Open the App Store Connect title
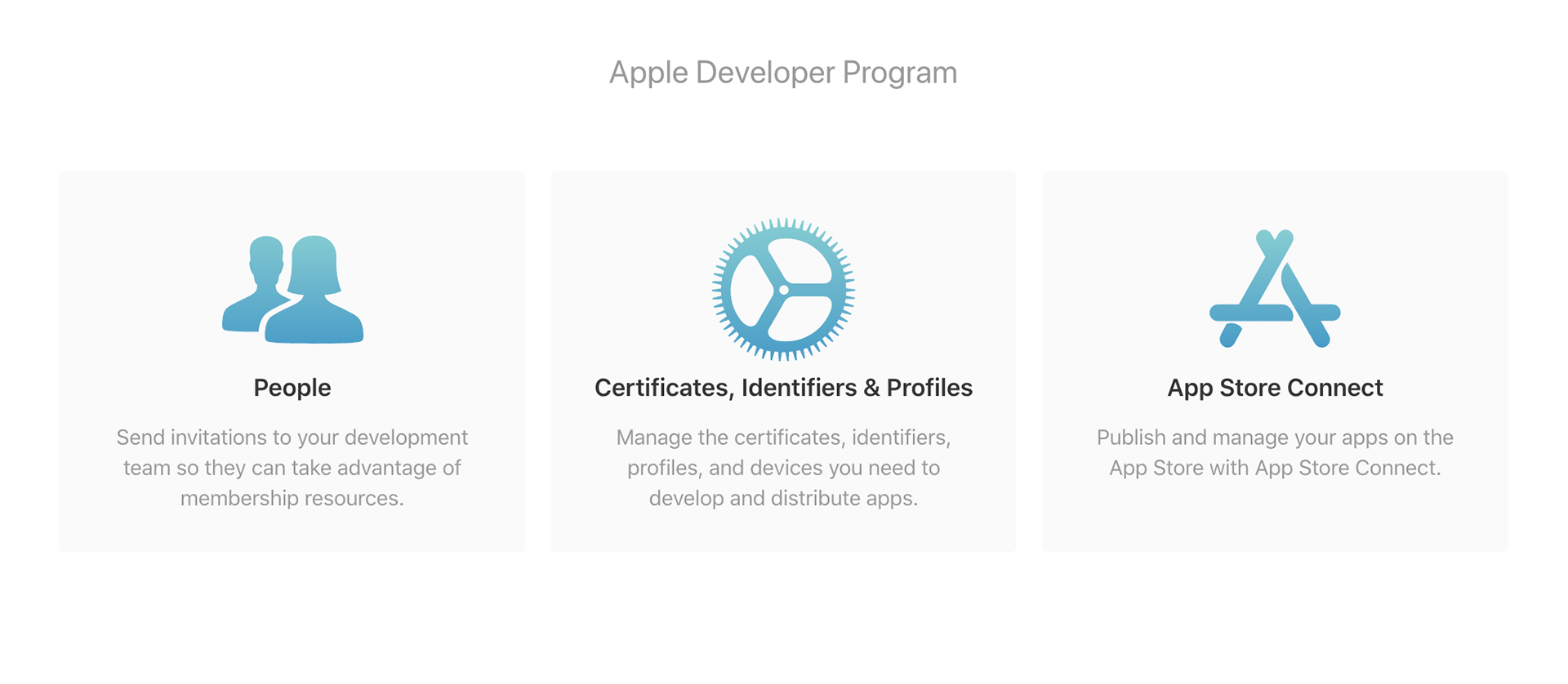Viewport: 1568px width, 684px height. (x=1275, y=388)
